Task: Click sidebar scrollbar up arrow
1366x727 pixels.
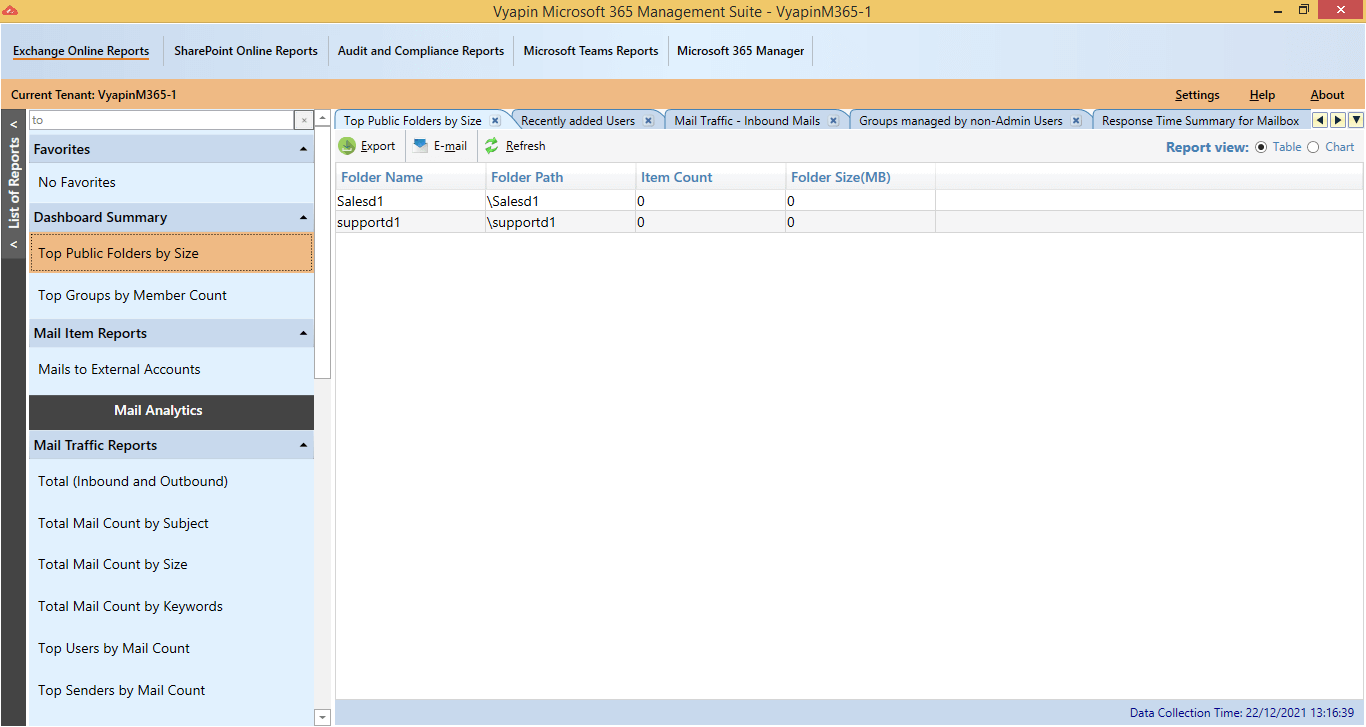Action: click(322, 119)
